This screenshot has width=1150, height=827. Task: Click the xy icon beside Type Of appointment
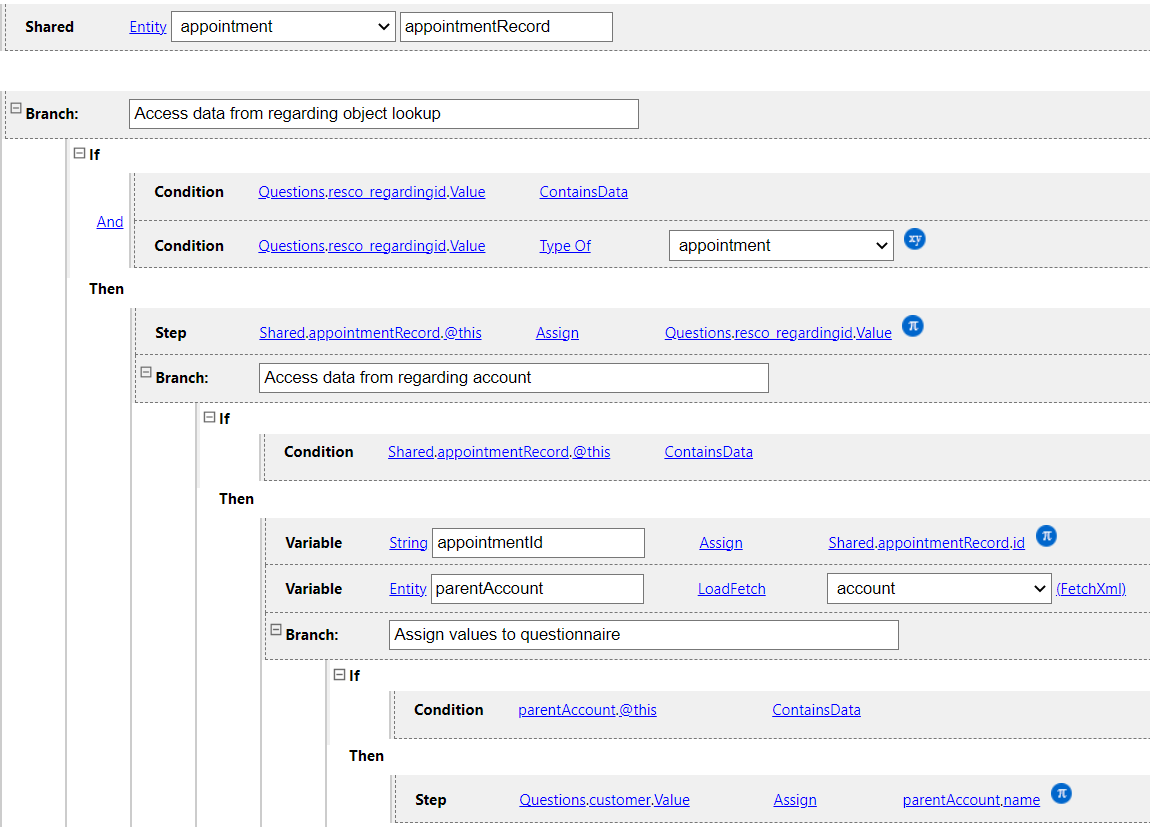tap(914, 240)
